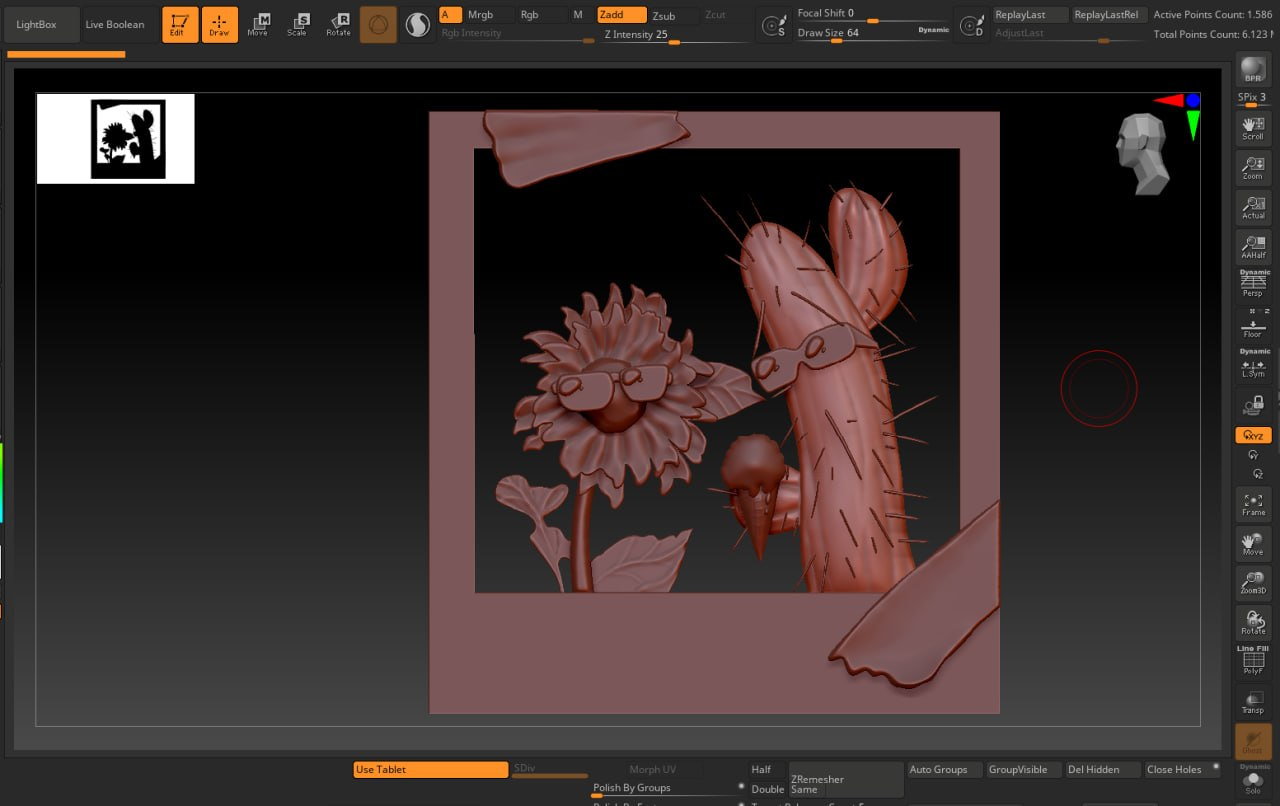Toggle the Use Tablet option
The width and height of the screenshot is (1280, 806).
click(x=431, y=769)
